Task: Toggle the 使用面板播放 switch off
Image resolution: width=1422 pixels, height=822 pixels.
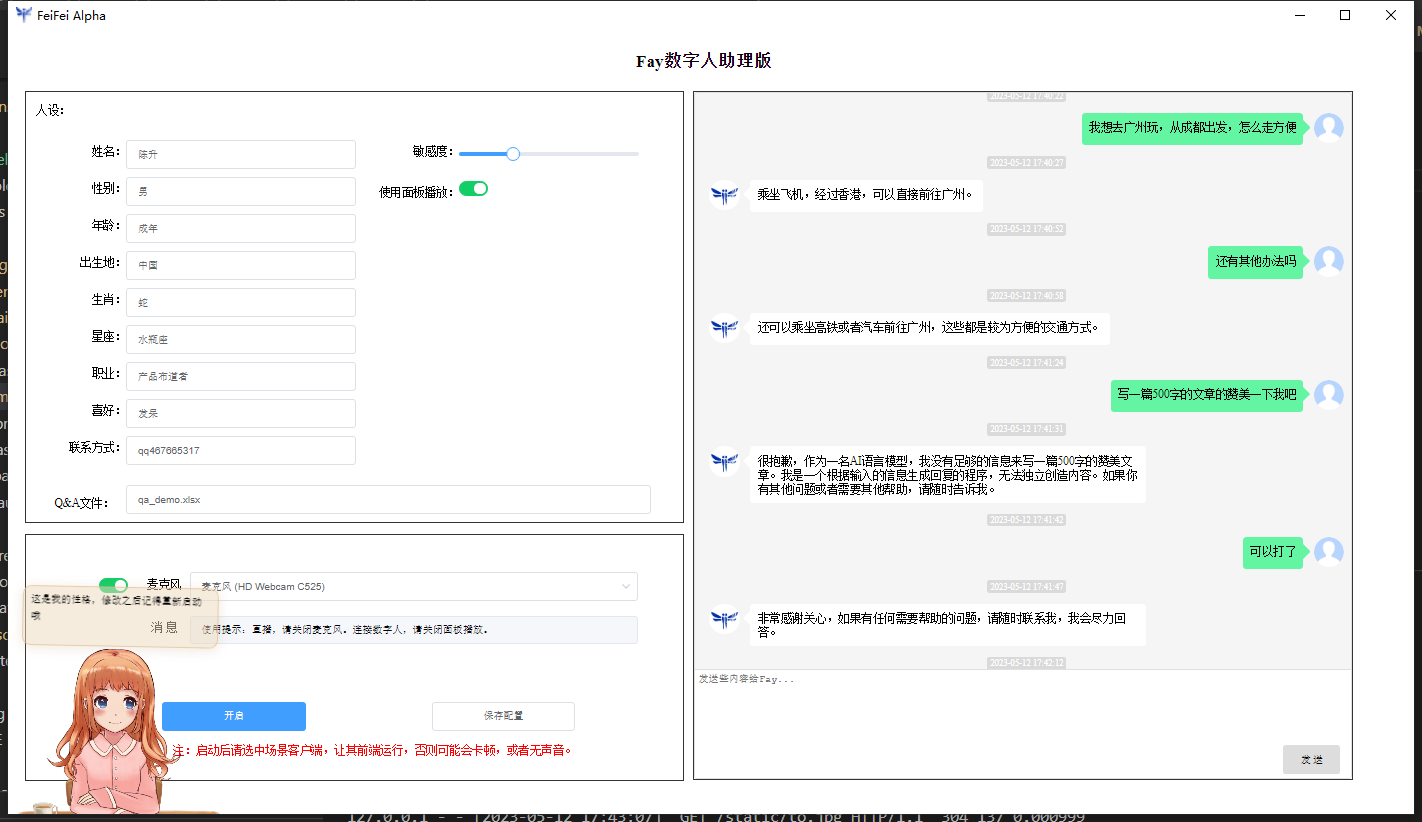Action: 473,189
